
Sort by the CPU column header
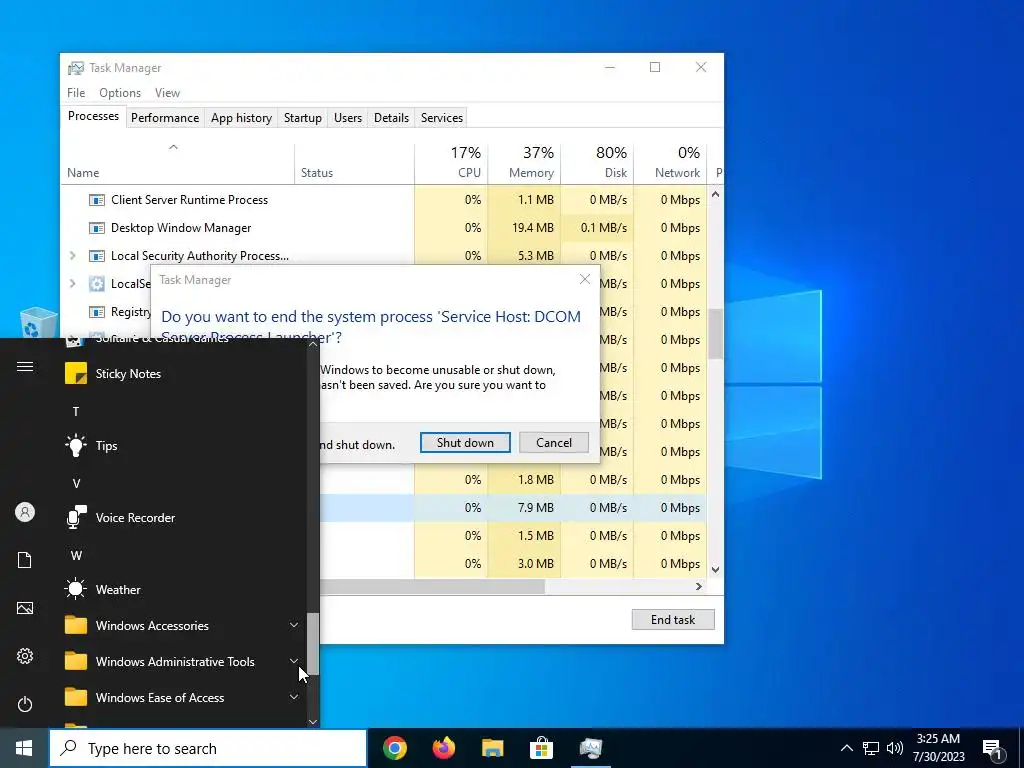(x=452, y=163)
